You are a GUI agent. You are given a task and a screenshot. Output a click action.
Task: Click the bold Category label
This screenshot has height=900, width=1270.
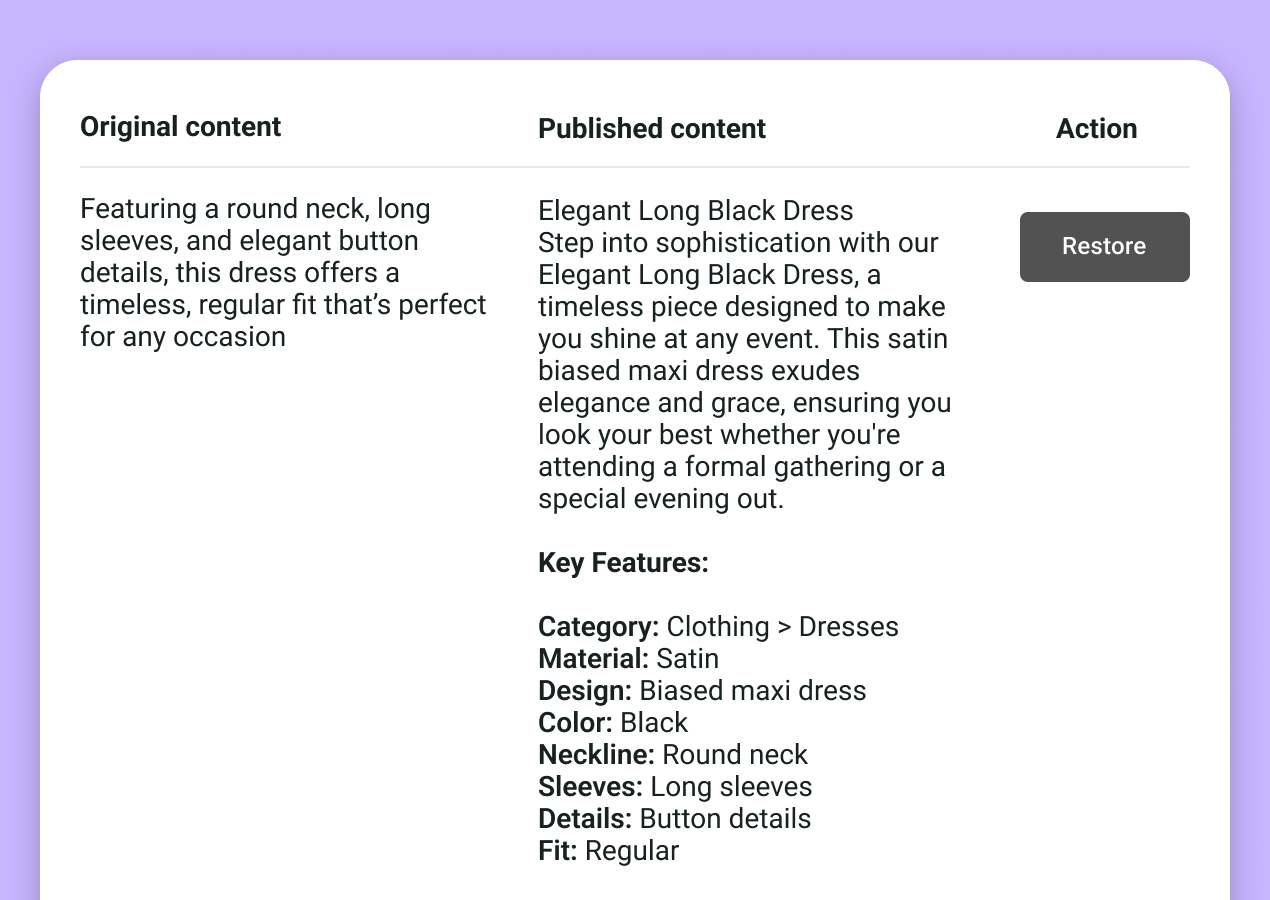point(598,627)
